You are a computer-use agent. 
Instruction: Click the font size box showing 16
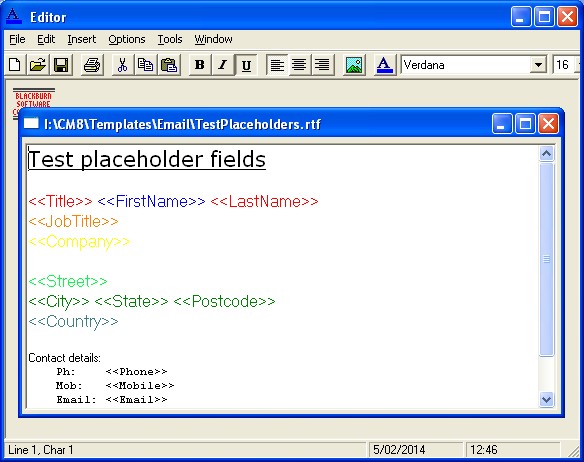[563, 65]
